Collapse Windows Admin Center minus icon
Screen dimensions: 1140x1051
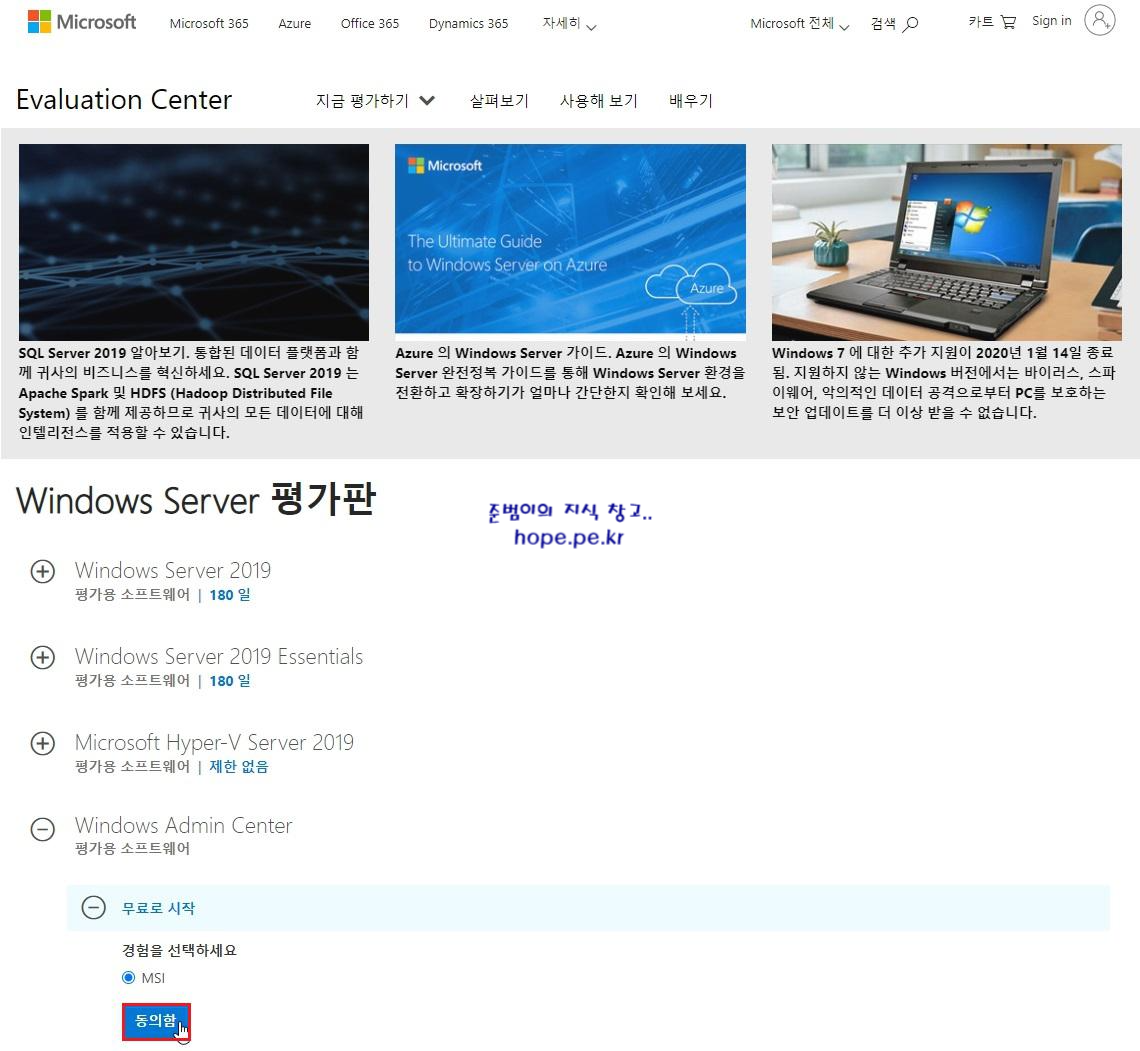pyautogui.click(x=43, y=829)
